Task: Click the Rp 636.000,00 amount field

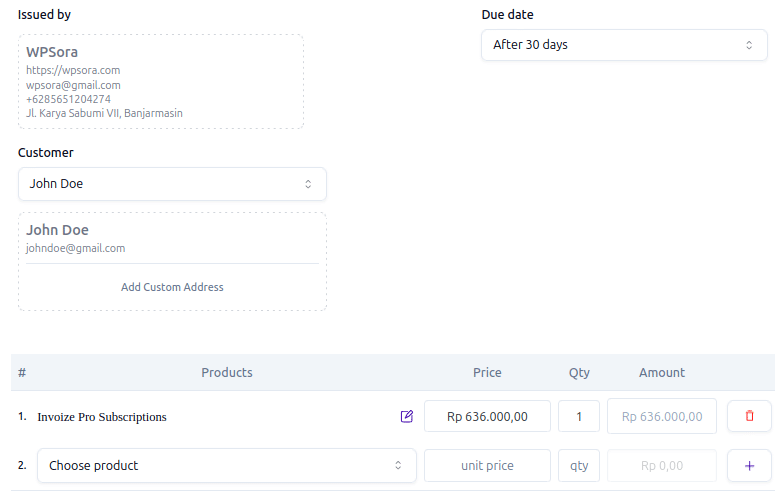Action: [661, 416]
